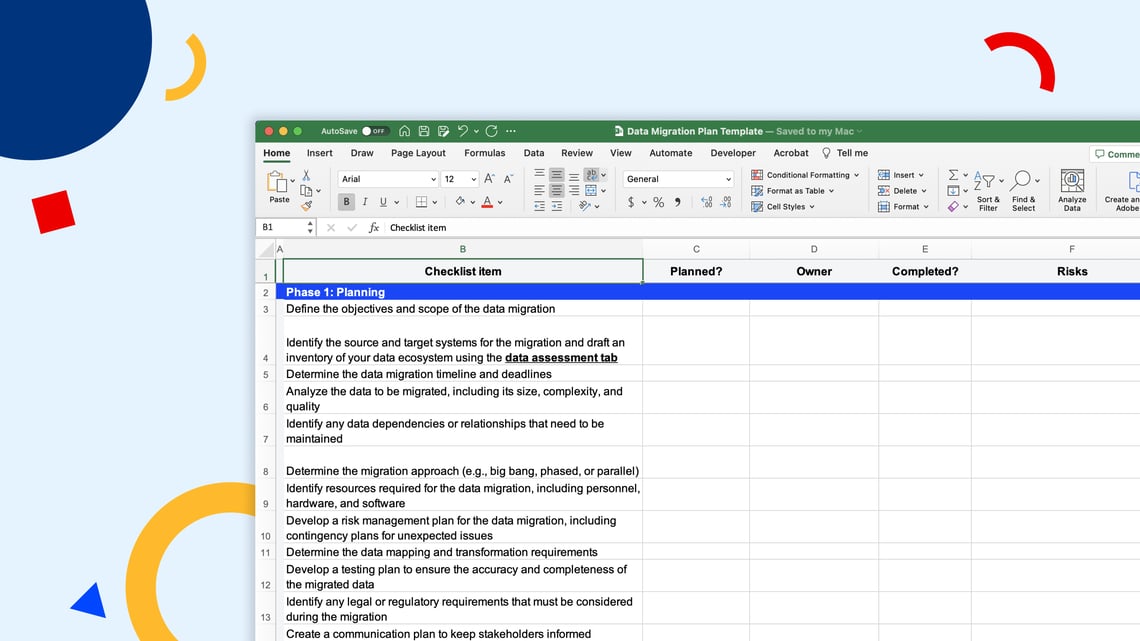Open the Number Format dropdown showing General
Image resolution: width=1140 pixels, height=641 pixels.
pyautogui.click(x=678, y=179)
